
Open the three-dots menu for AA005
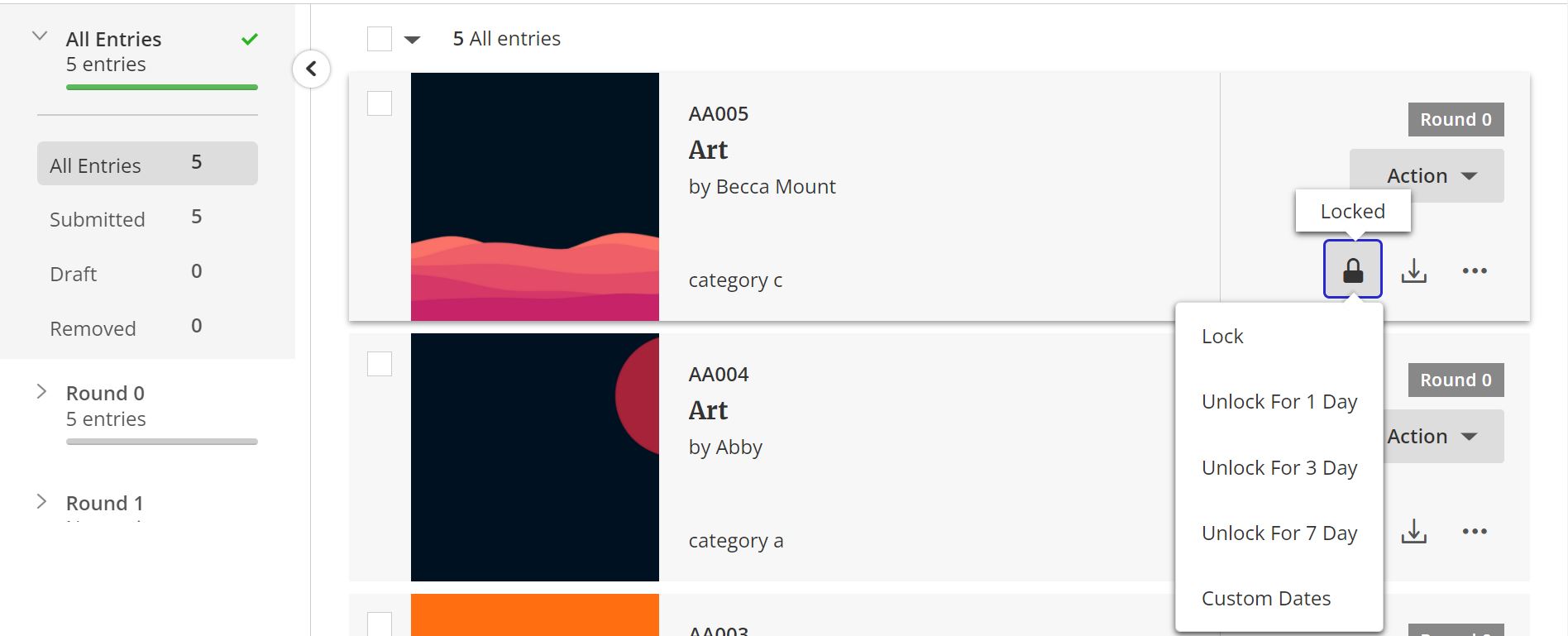click(1475, 270)
